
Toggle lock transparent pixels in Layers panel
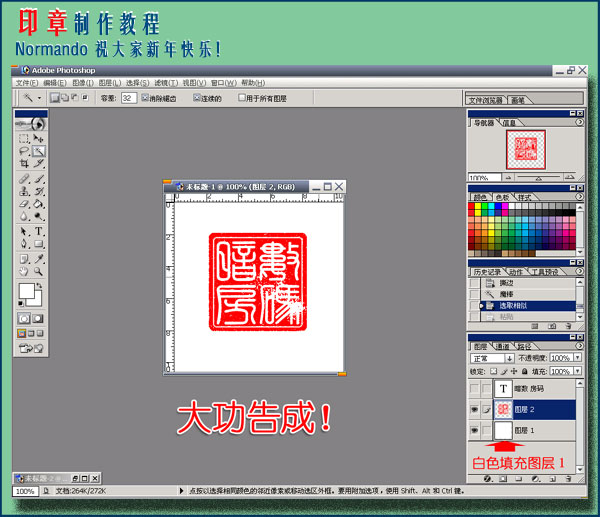494,371
